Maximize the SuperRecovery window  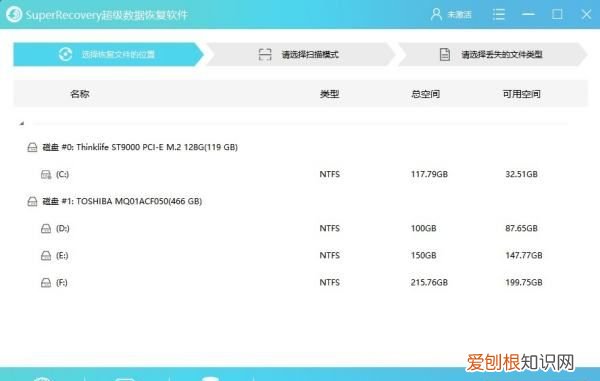[x=557, y=15]
